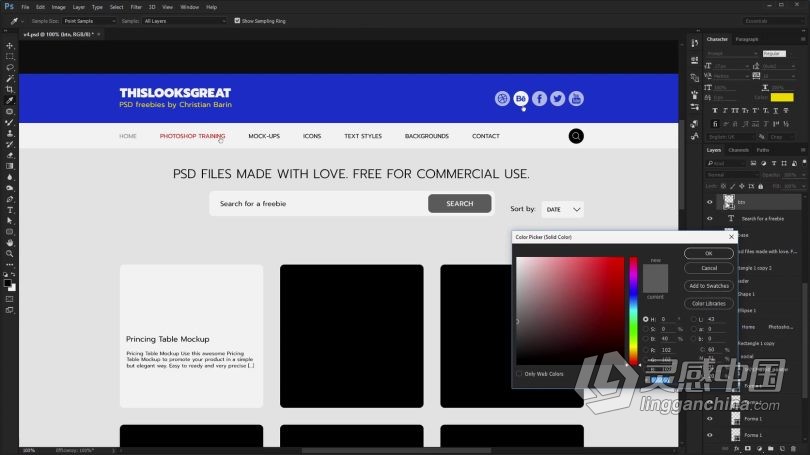Image resolution: width=810 pixels, height=455 pixels.
Task: Click Cancel in the Color Picker
Action: (709, 268)
